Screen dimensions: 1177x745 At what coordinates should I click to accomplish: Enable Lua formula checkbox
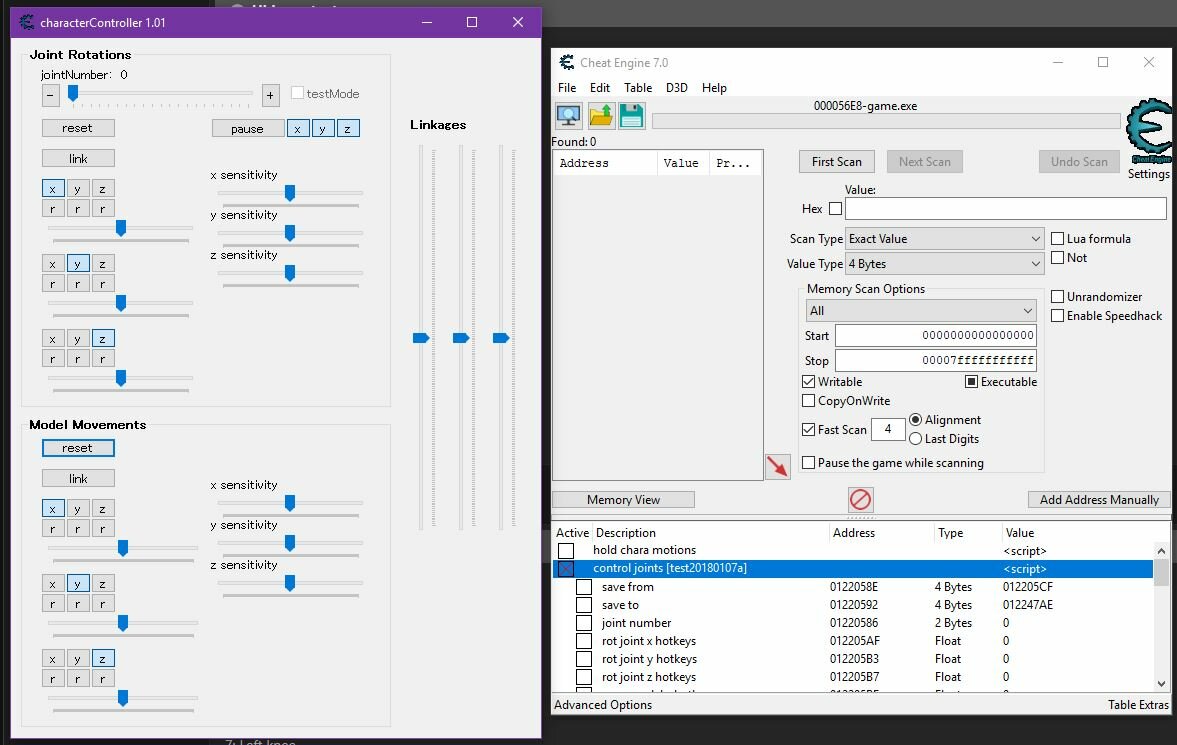(x=1058, y=239)
